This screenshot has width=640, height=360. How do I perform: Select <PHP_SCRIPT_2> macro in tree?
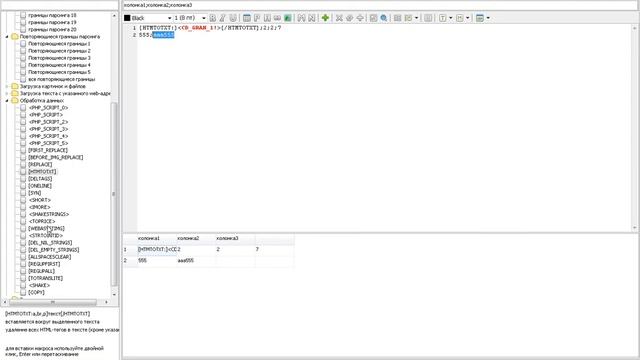(x=49, y=122)
